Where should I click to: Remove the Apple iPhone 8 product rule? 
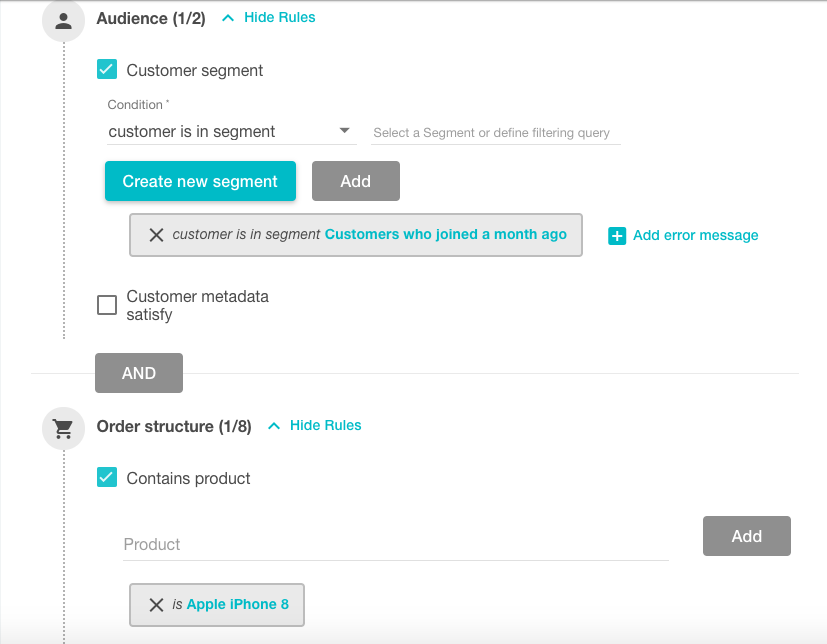[x=156, y=605]
